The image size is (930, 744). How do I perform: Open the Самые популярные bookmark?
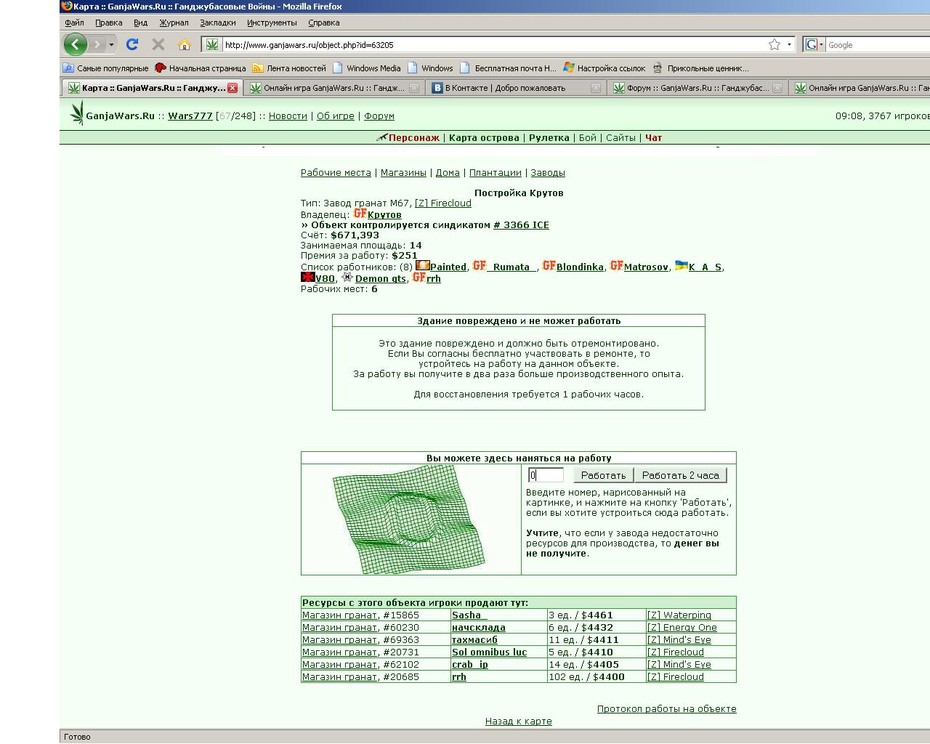(x=106, y=68)
